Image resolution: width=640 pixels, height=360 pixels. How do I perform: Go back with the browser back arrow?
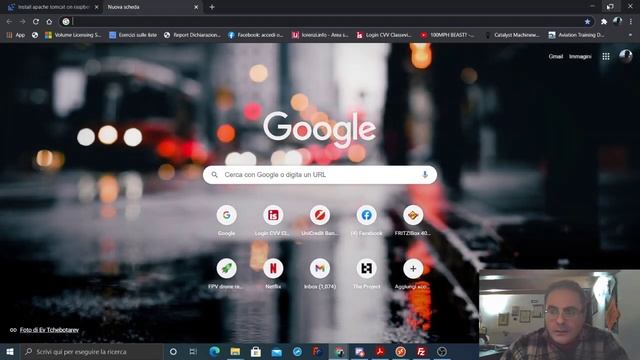click(x=9, y=22)
